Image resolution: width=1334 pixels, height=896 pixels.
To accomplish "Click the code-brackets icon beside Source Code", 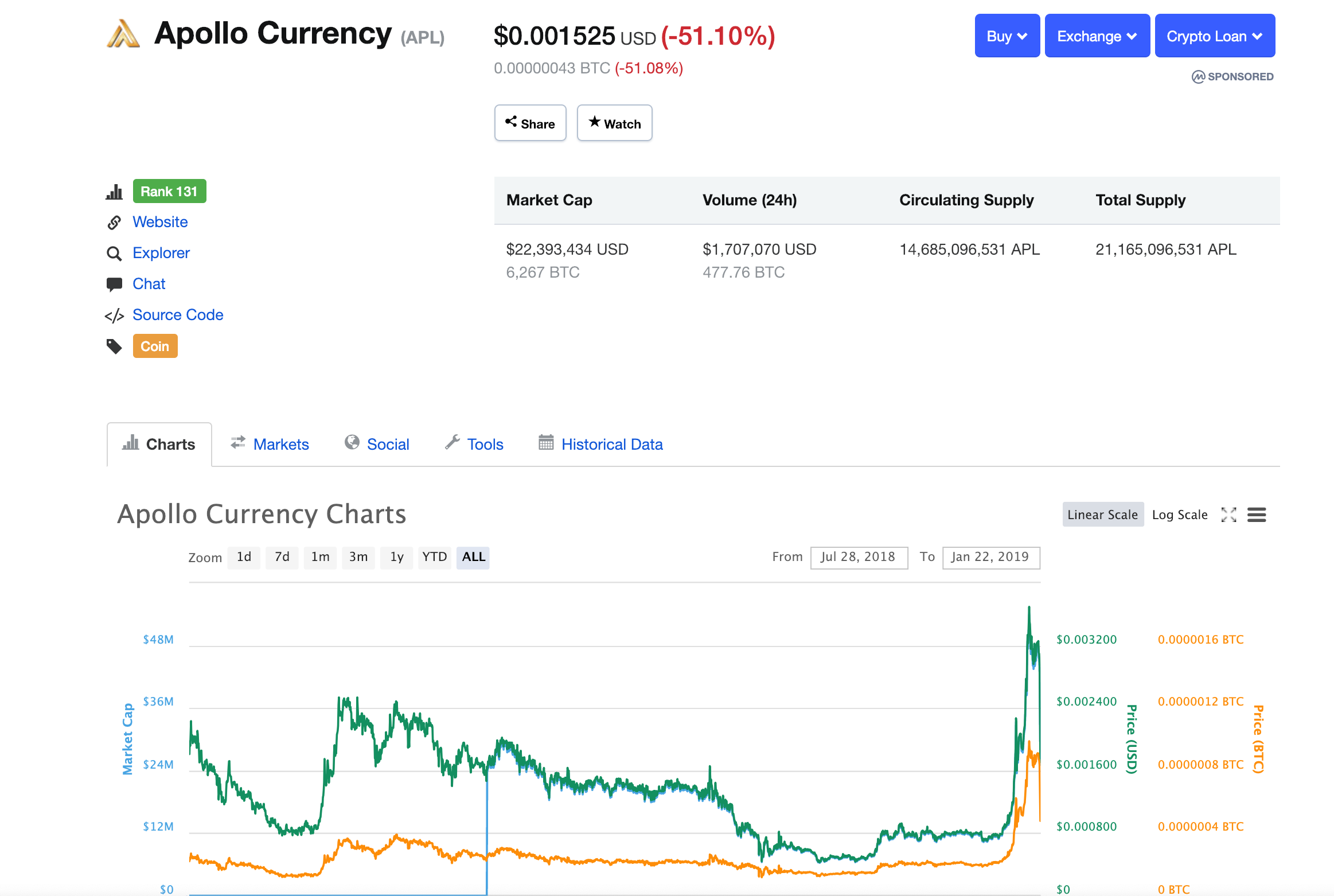I will [114, 315].
